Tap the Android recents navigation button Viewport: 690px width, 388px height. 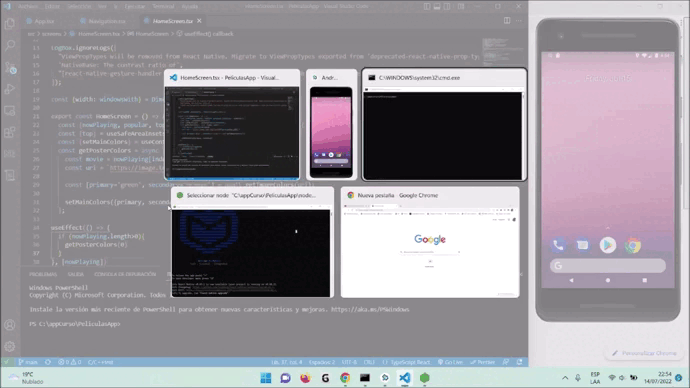click(x=645, y=280)
